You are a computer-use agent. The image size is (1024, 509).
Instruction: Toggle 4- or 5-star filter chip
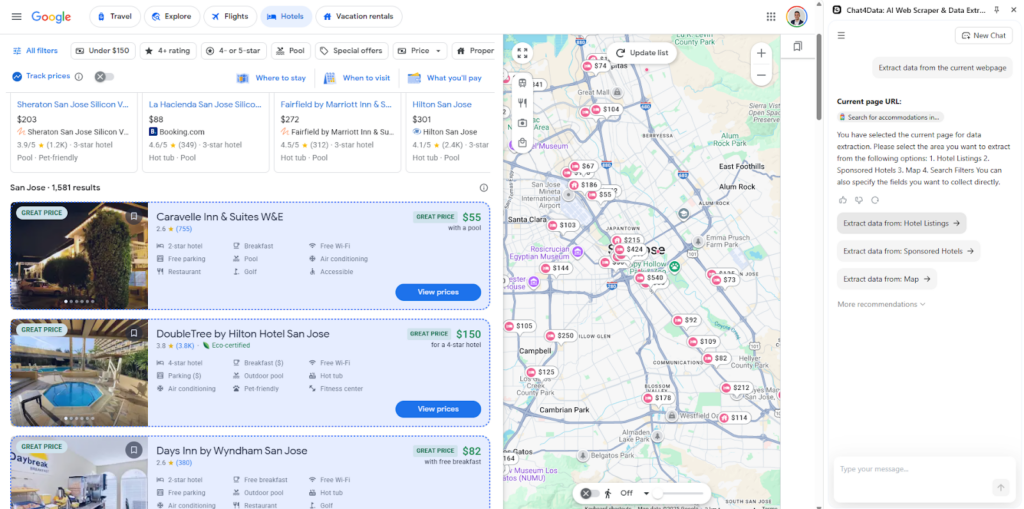tap(234, 50)
